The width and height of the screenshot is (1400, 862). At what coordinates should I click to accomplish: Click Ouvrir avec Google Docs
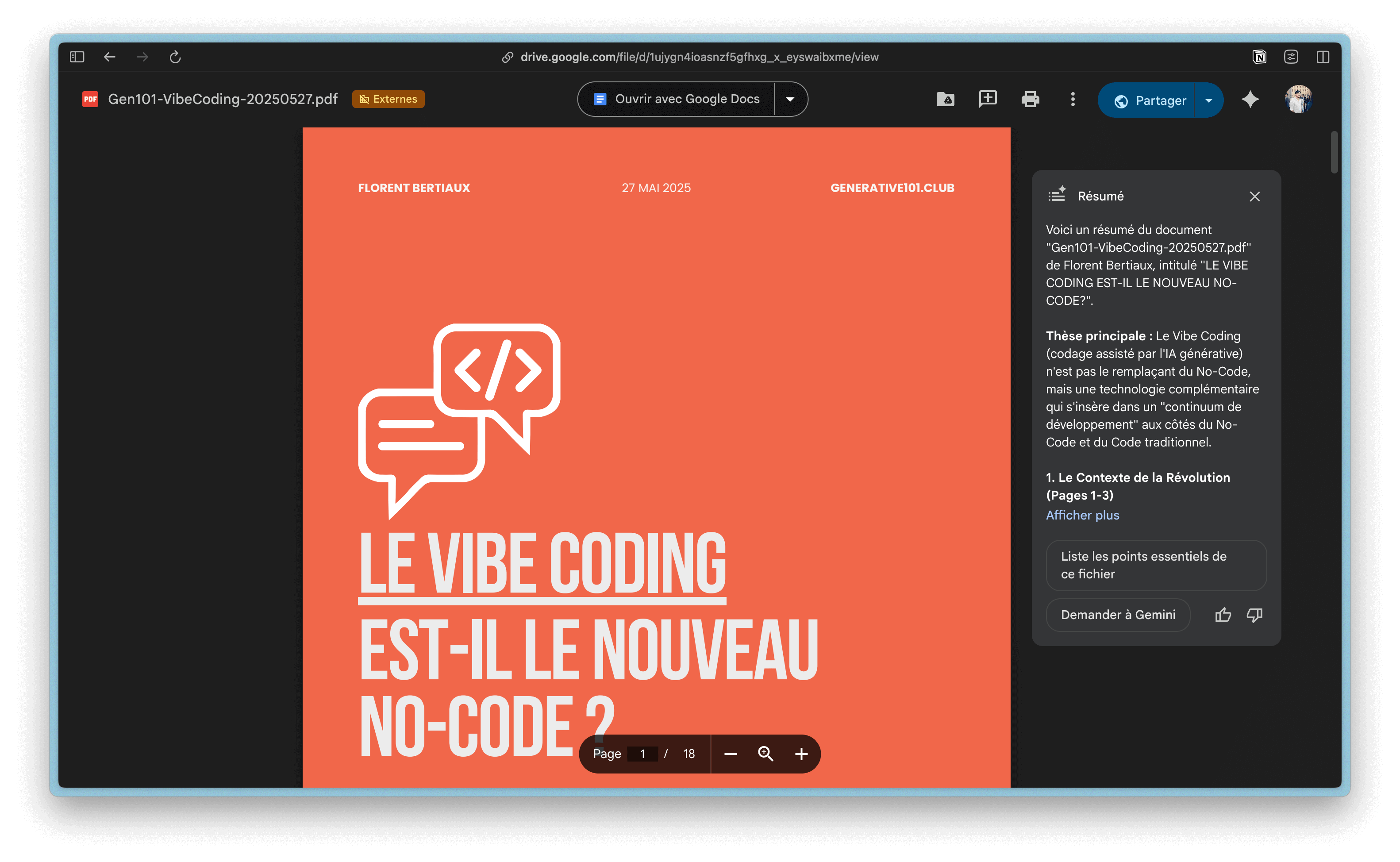pos(677,99)
